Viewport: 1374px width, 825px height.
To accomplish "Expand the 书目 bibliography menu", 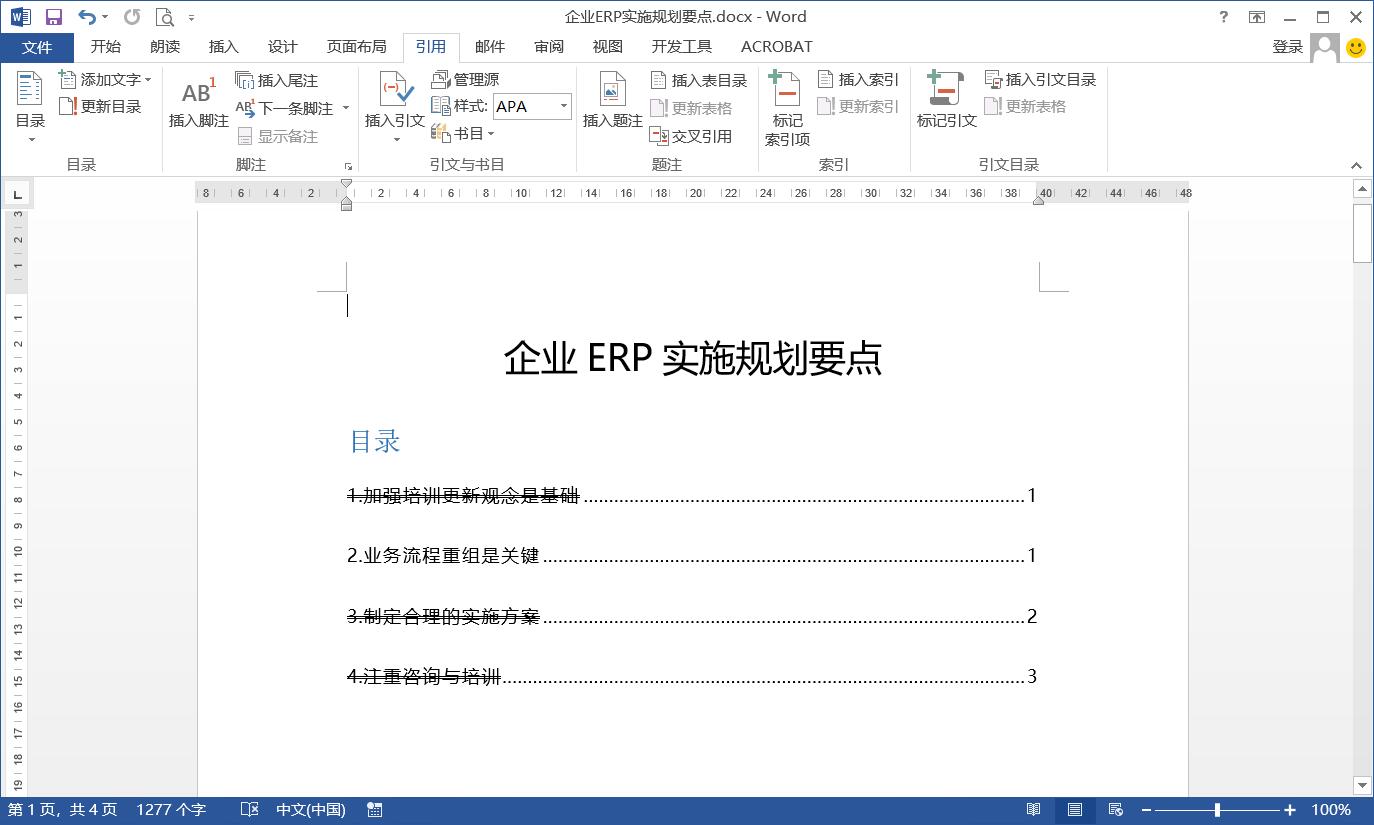I will 463,133.
